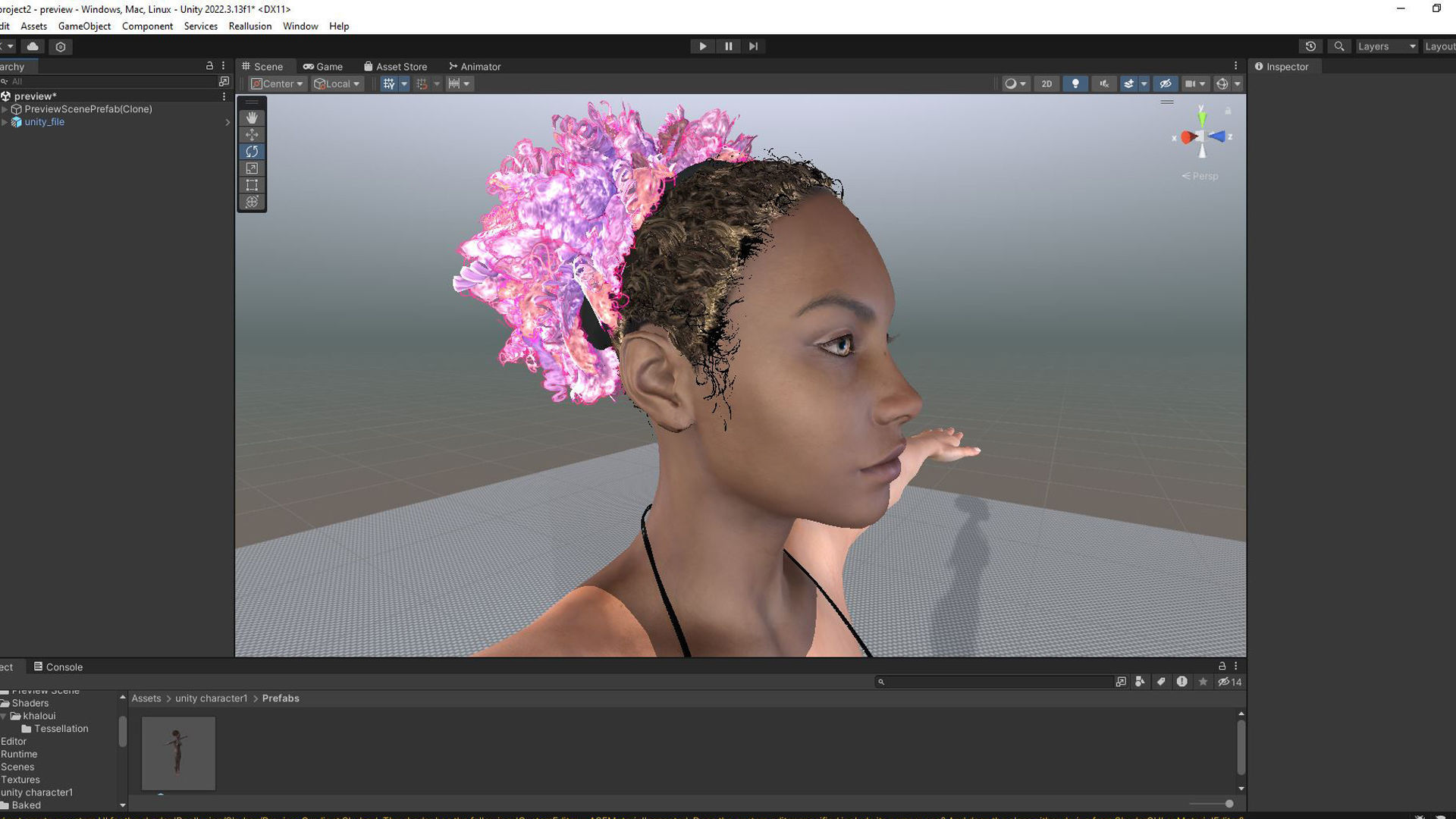Open Project search in new window icon
This screenshot has width=1456, height=819.
click(x=1121, y=682)
